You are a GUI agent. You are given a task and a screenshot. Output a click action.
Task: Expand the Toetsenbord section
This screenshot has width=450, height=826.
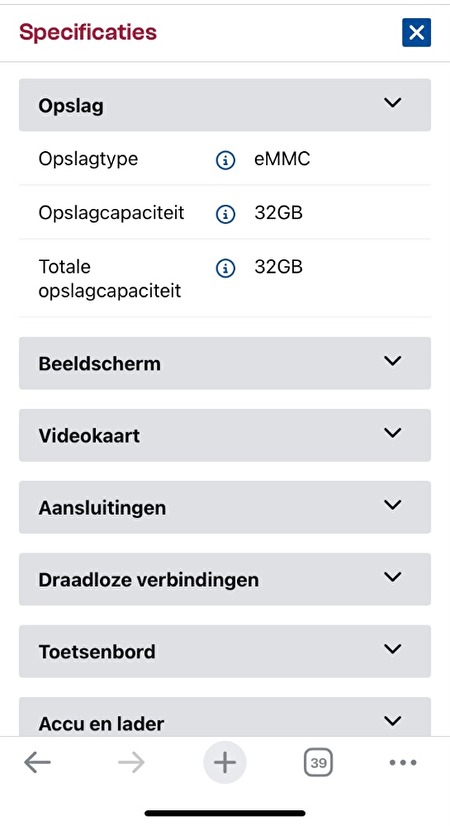[x=225, y=651]
